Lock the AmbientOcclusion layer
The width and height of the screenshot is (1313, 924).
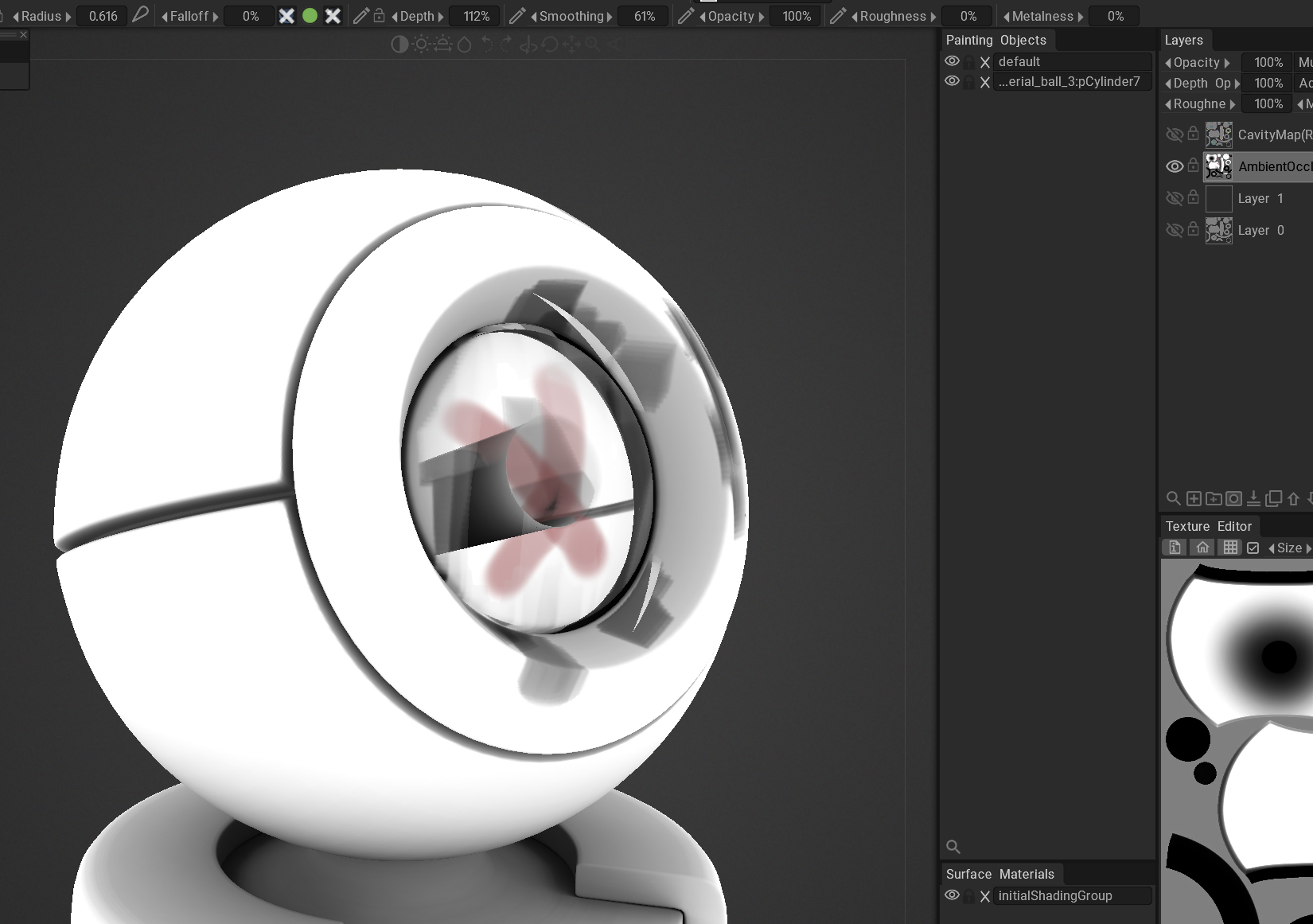(1193, 165)
